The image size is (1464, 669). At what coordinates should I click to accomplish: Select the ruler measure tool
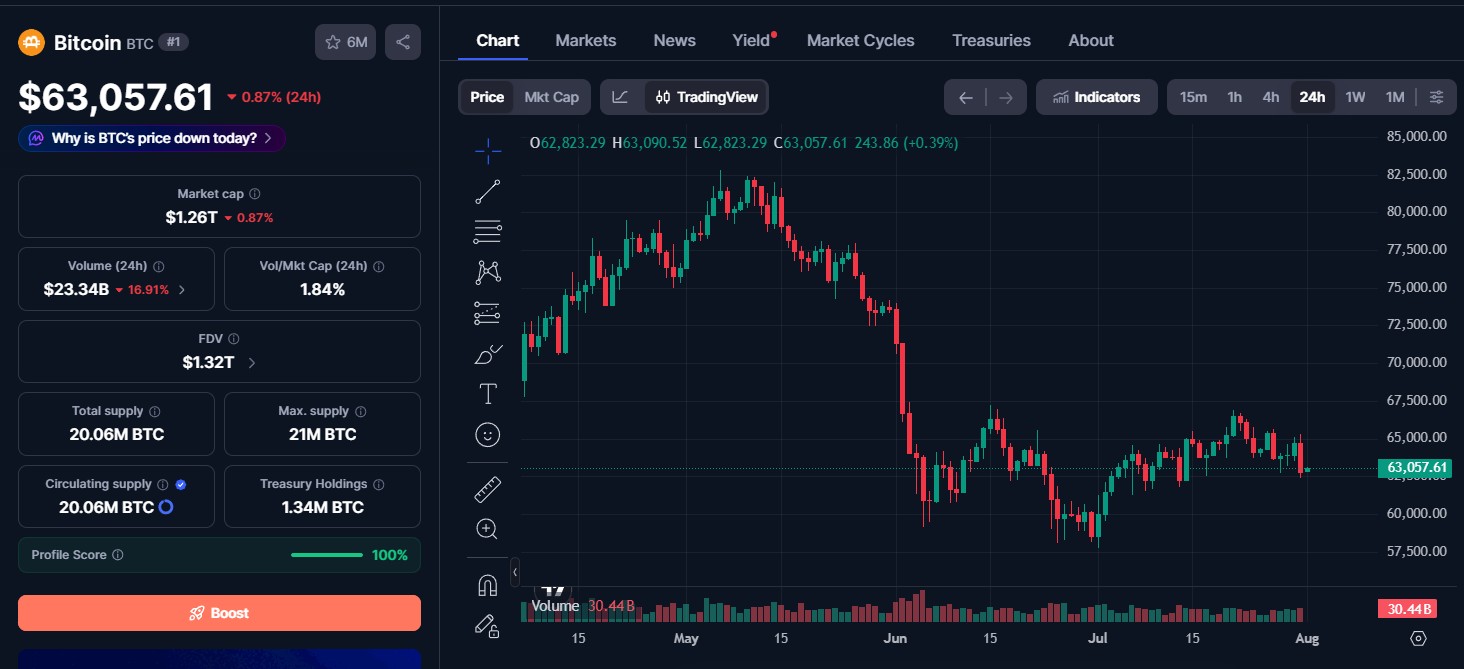(488, 489)
